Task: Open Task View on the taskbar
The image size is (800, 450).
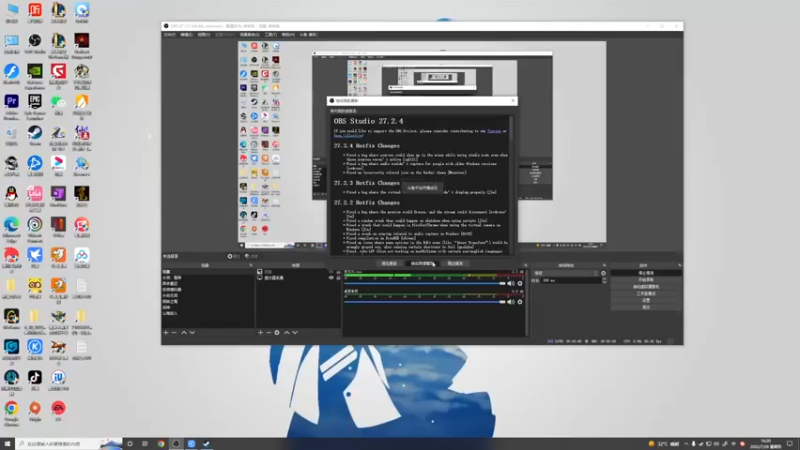Action: tap(145, 444)
